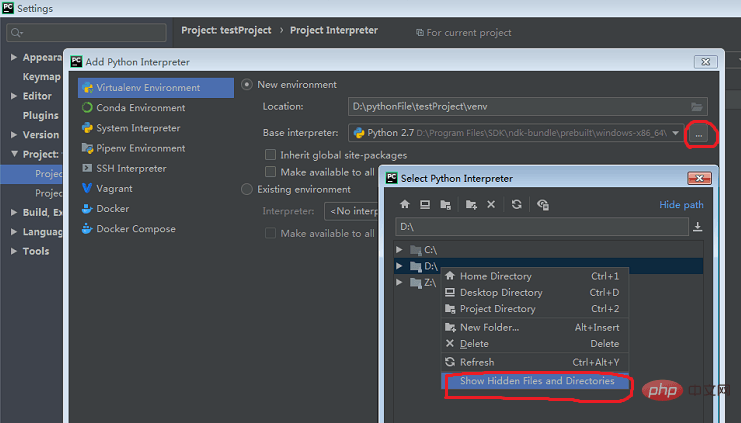Close the Add Python Interpreter dialog
Image resolution: width=741 pixels, height=423 pixels.
point(706,62)
